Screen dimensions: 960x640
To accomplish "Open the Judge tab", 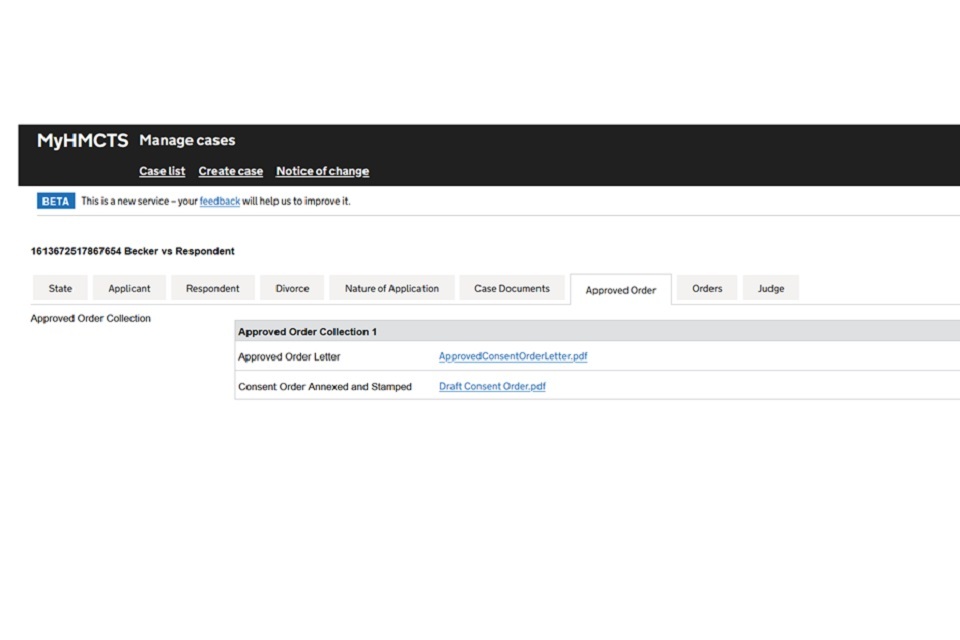I will (770, 289).
